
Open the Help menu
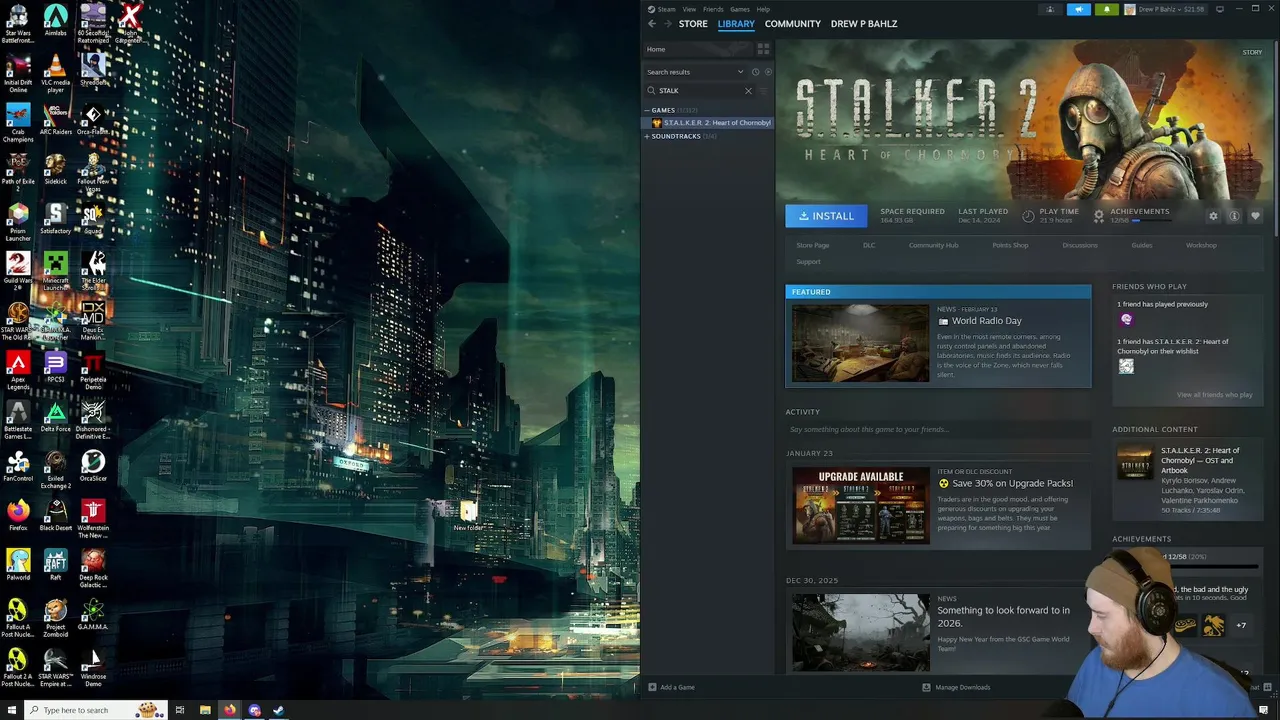763,9
